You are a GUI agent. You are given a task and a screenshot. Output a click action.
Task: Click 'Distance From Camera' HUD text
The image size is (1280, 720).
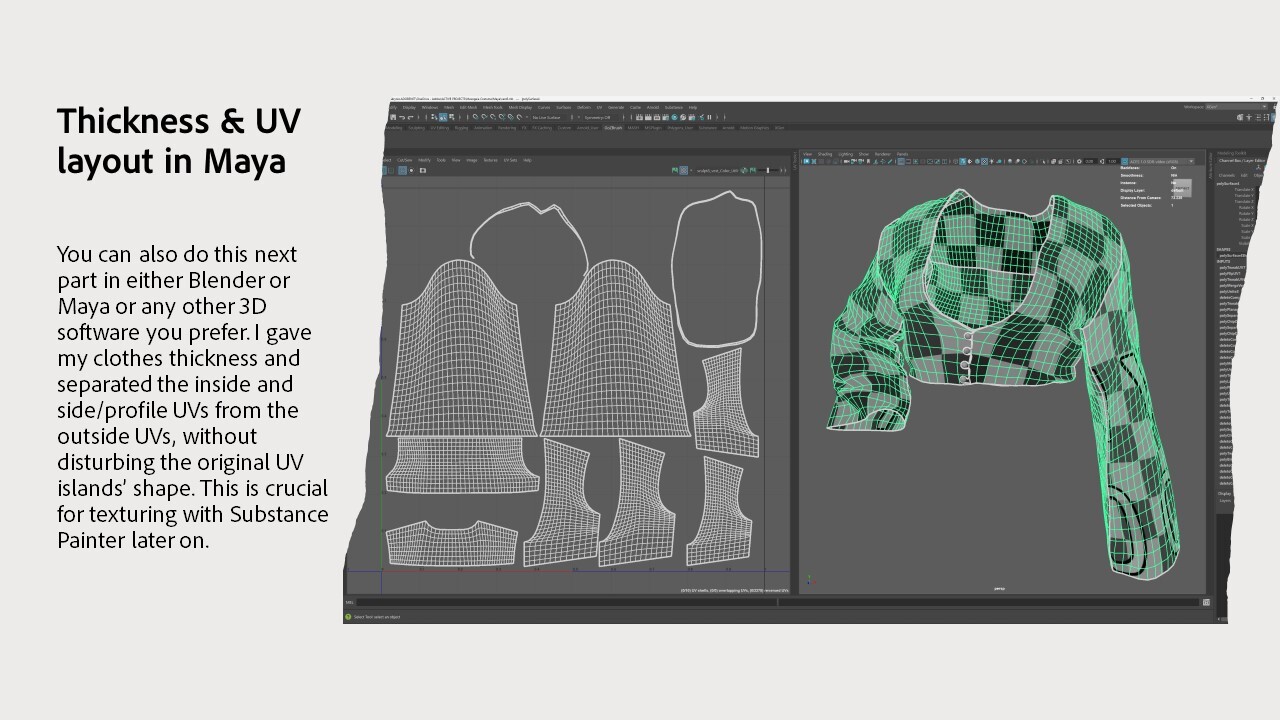[x=1141, y=198]
